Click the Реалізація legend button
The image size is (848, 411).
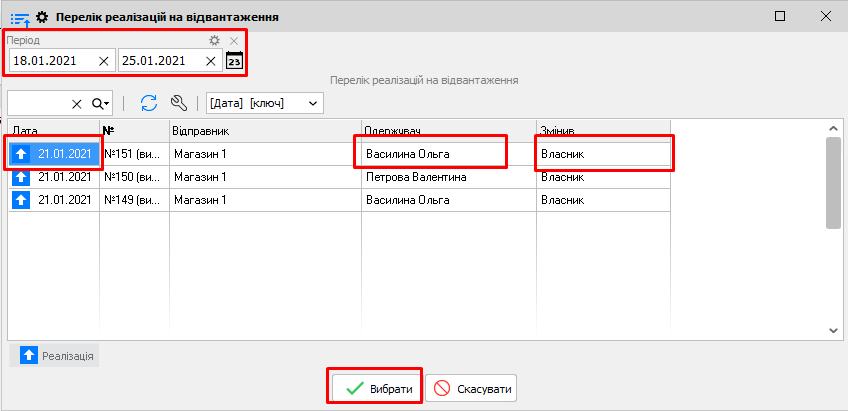(x=55, y=356)
